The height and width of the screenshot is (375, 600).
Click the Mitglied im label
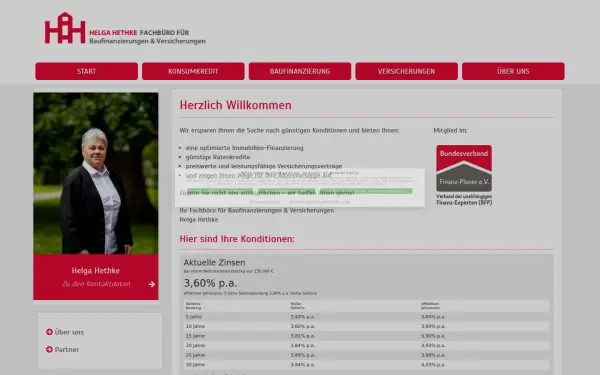[450, 130]
